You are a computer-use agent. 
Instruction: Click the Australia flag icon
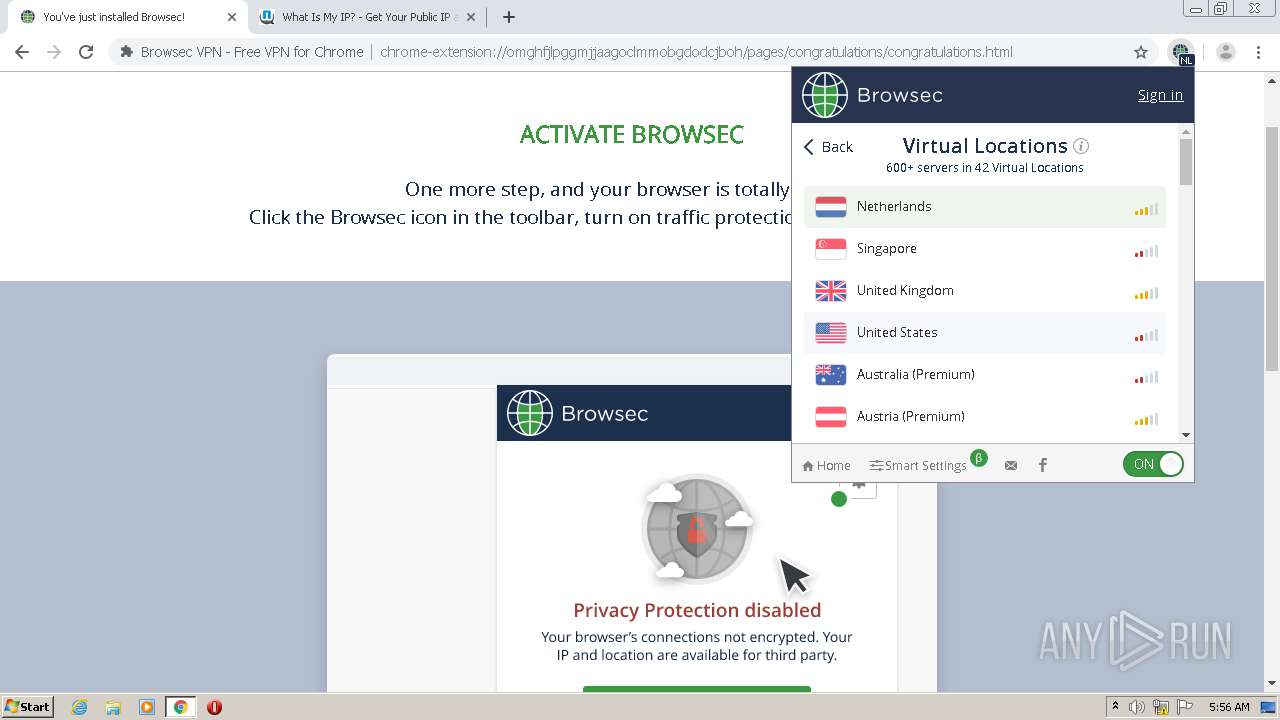[831, 375]
